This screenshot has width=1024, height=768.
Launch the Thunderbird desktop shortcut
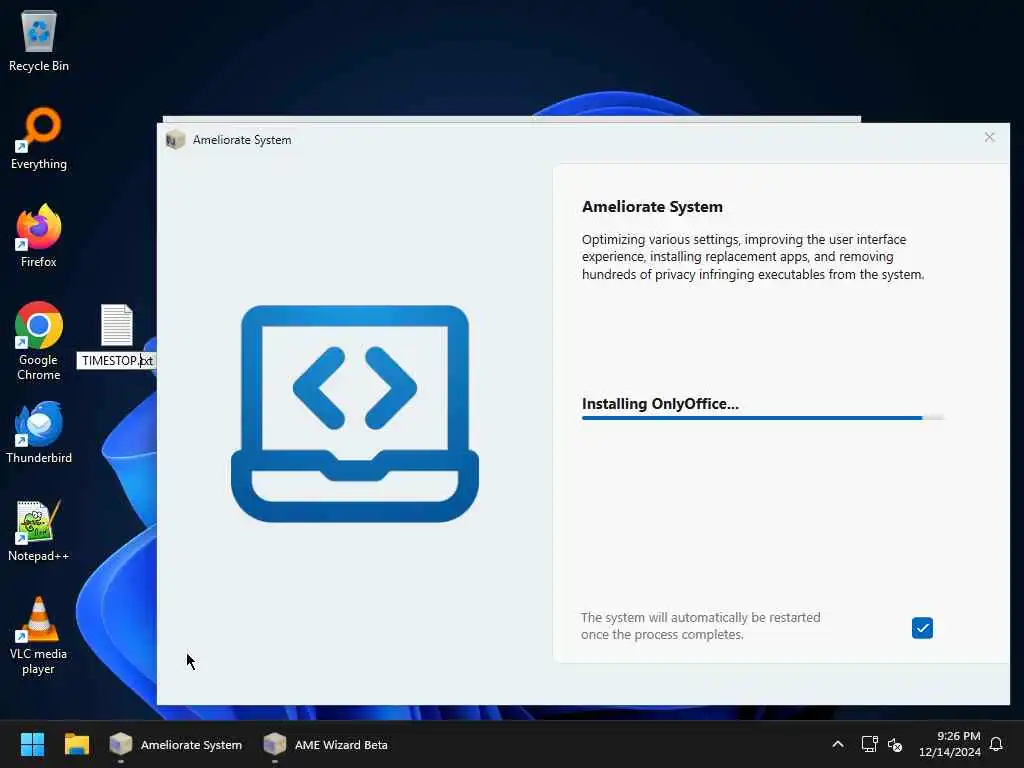click(x=39, y=432)
